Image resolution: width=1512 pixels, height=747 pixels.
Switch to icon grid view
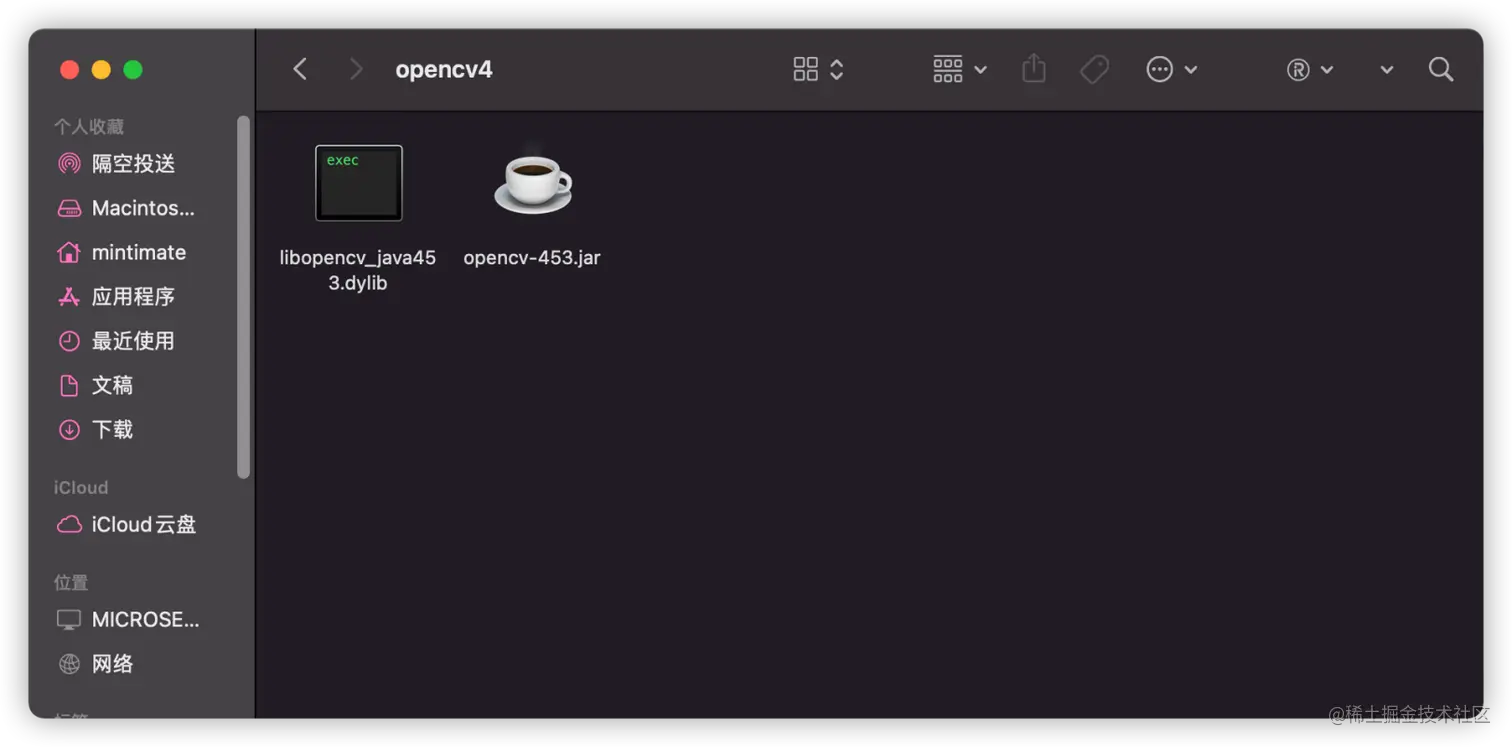click(805, 69)
